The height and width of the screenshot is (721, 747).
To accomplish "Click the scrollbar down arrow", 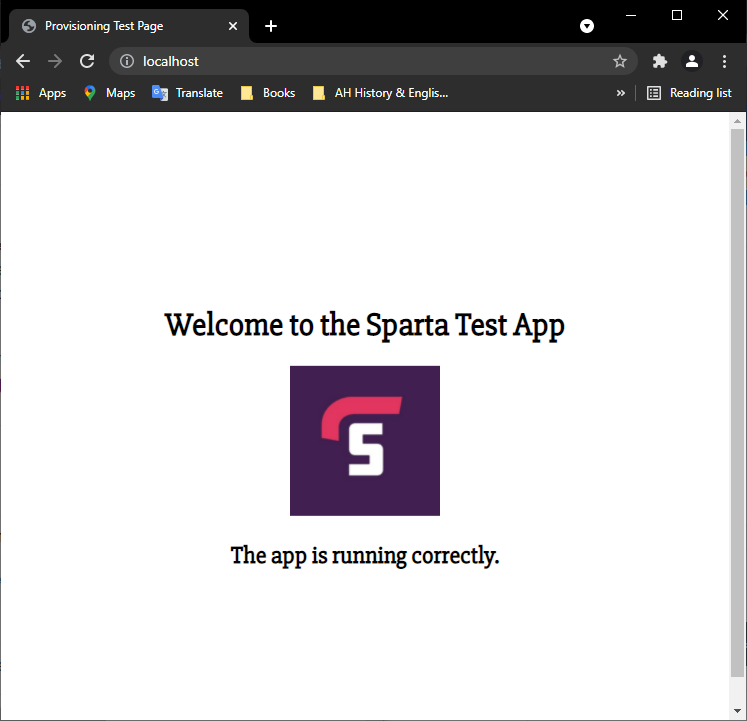I will pos(737,711).
